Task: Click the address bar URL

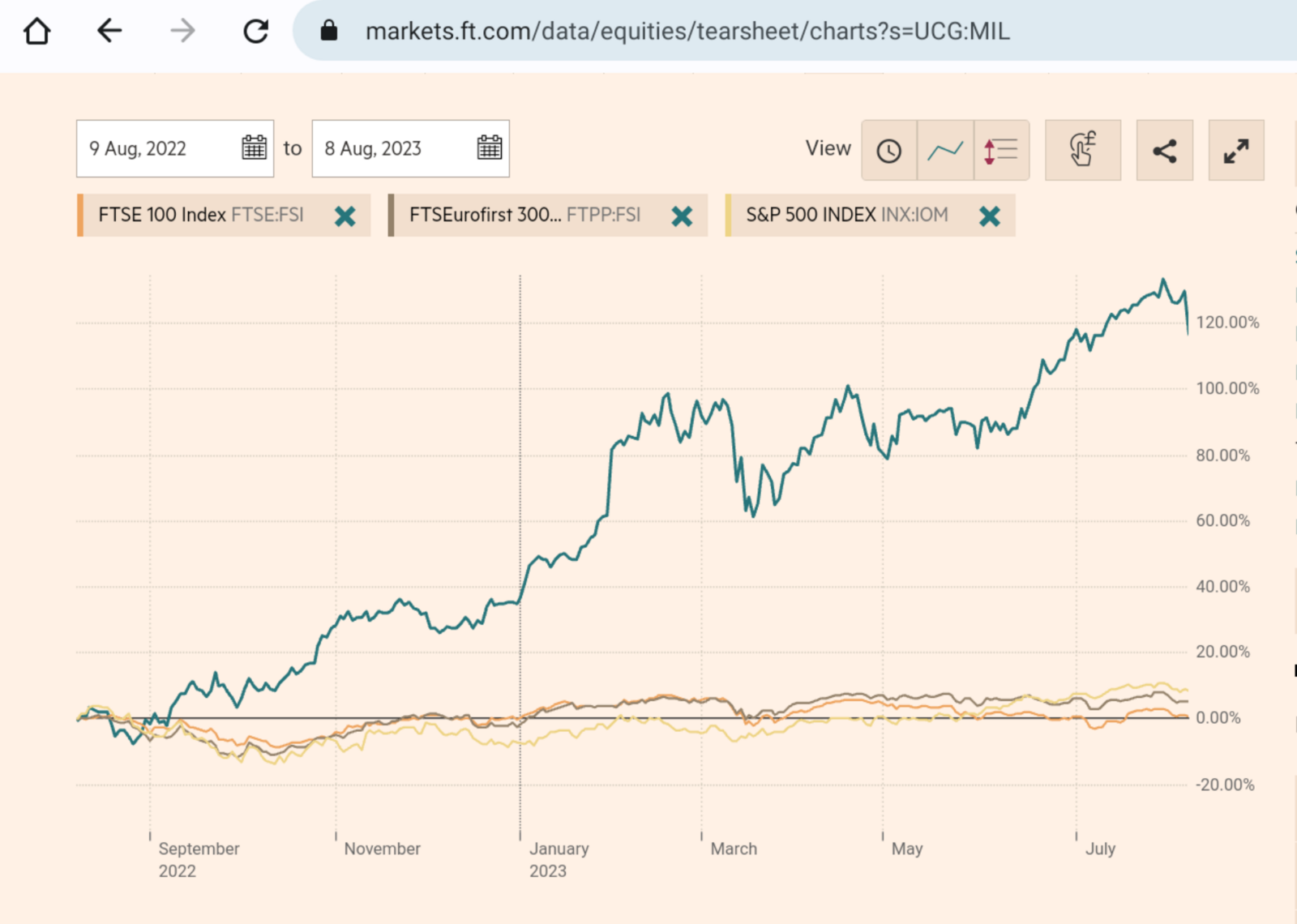Action: pyautogui.click(x=687, y=32)
